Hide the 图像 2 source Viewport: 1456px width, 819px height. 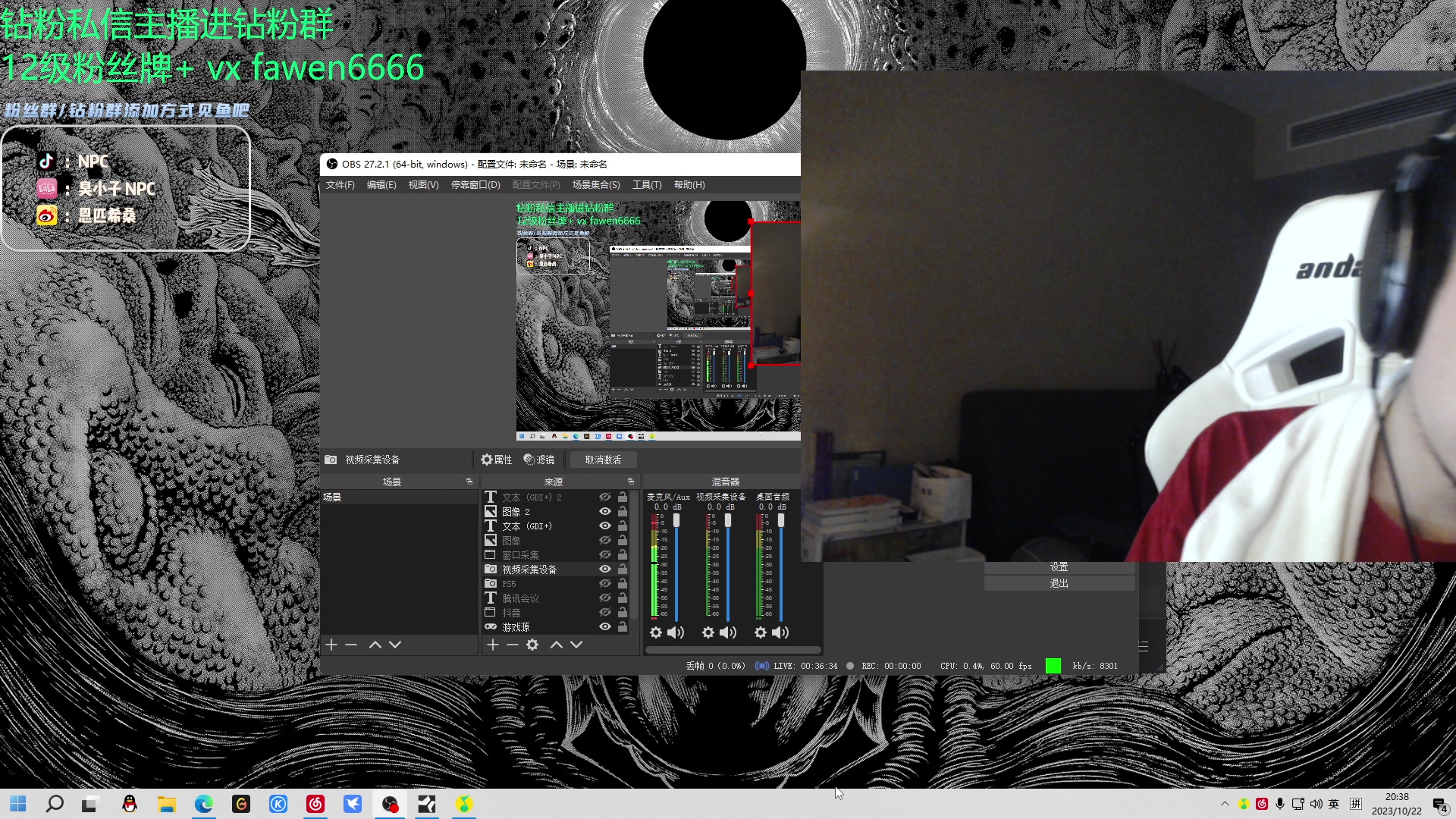(605, 512)
